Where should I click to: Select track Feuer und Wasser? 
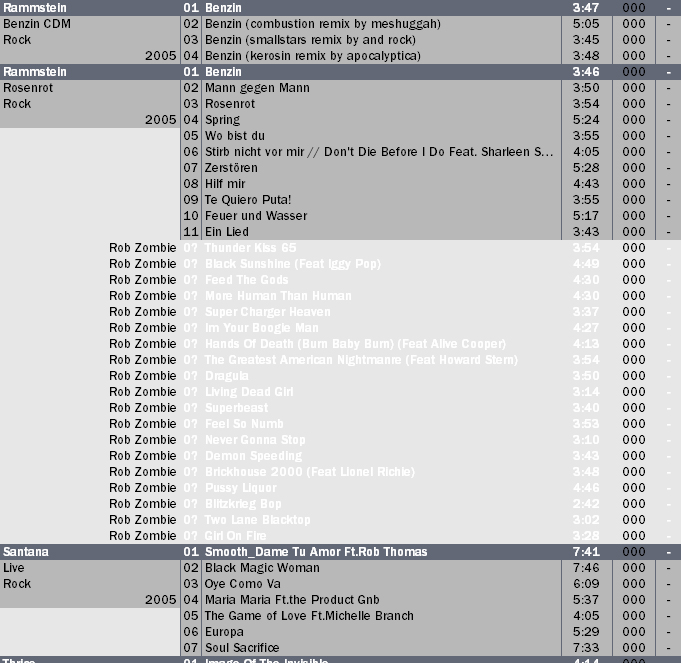point(256,216)
